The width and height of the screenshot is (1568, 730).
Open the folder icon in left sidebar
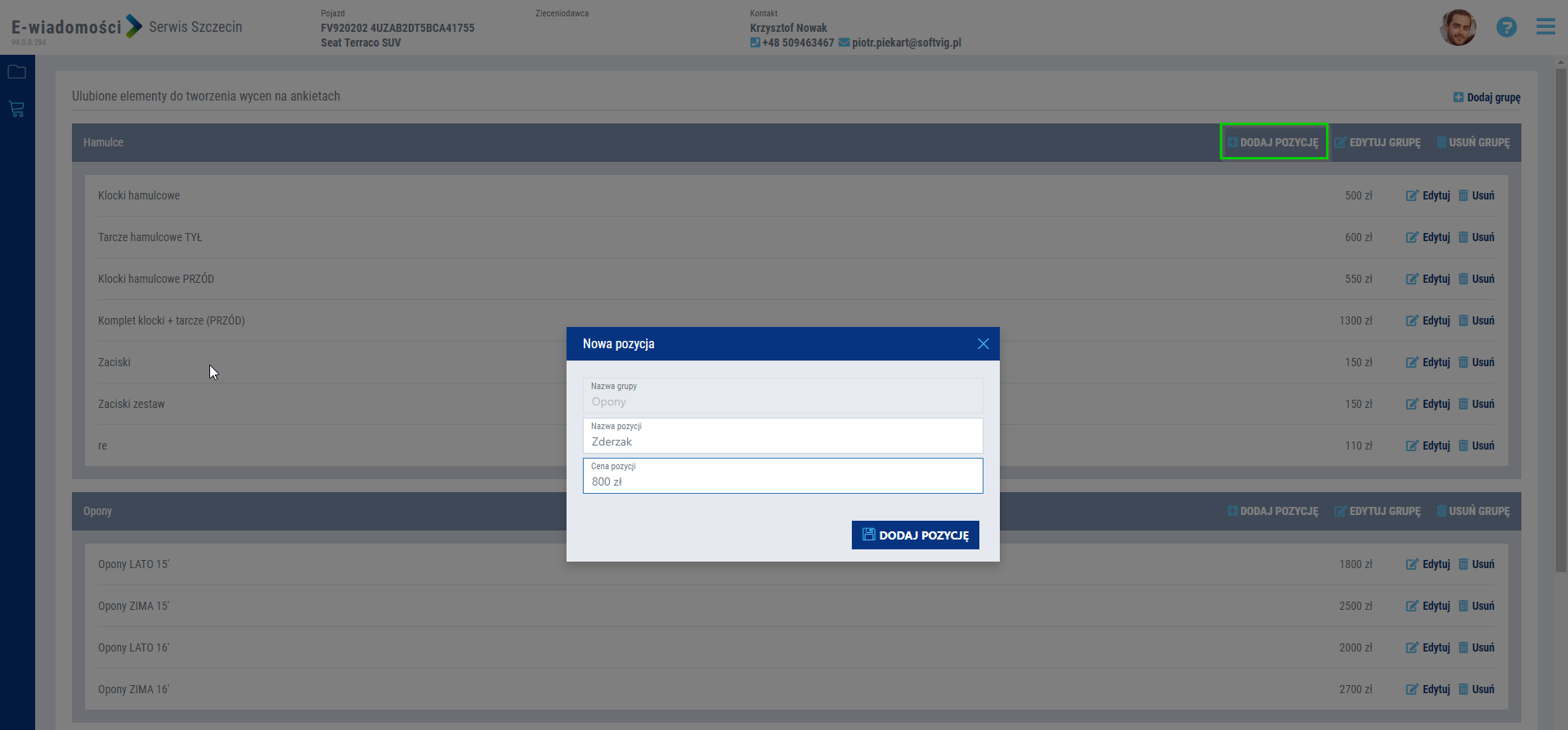[16, 72]
